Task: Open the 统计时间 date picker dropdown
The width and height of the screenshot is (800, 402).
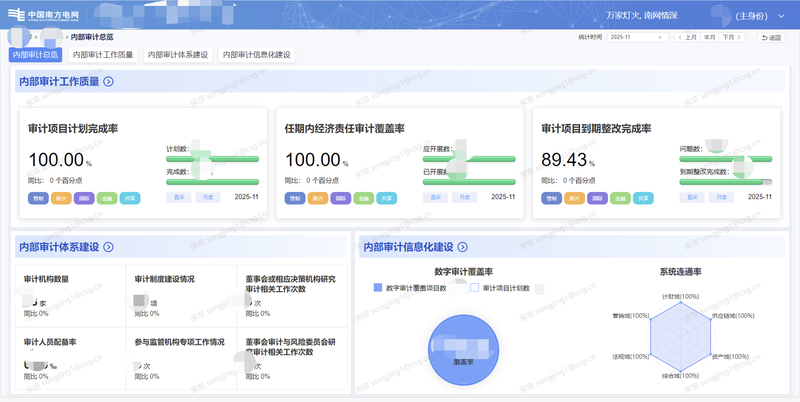Action: pyautogui.click(x=638, y=37)
